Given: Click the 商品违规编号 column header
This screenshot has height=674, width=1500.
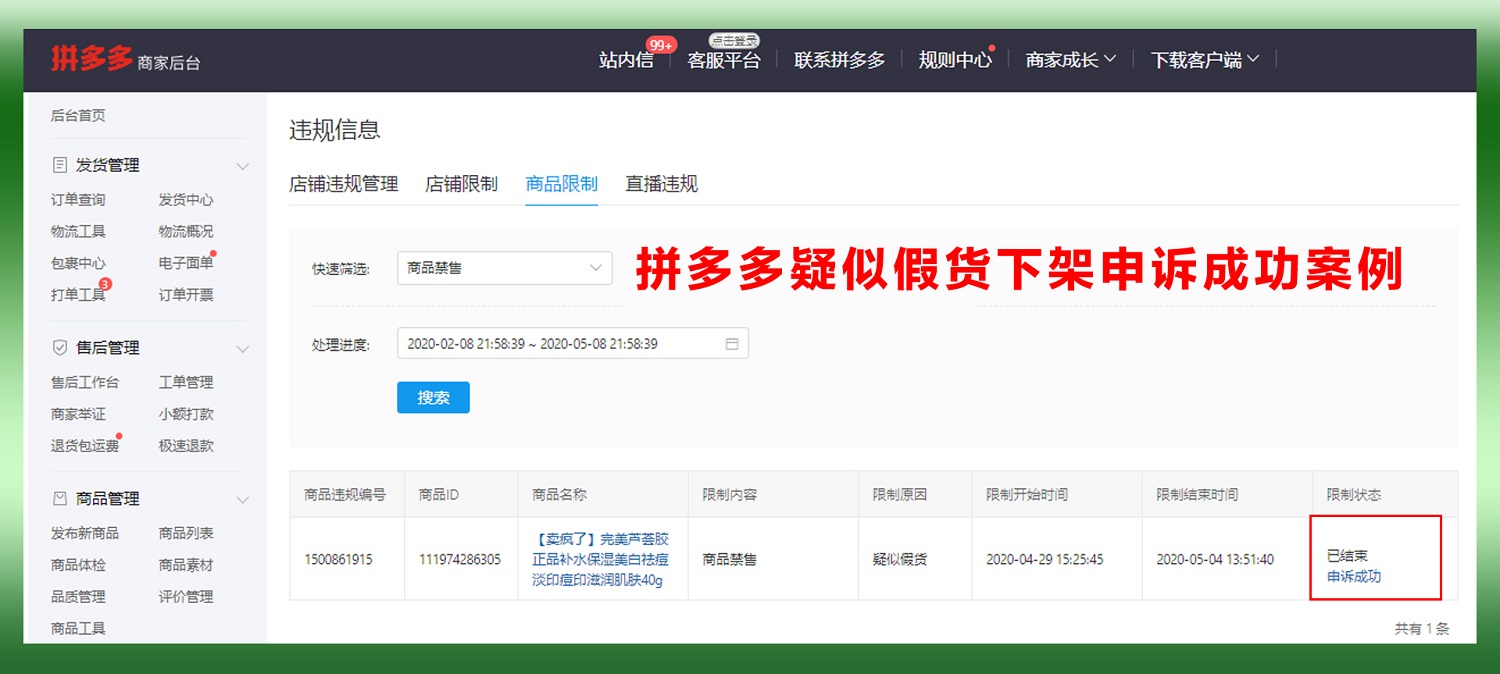Looking at the screenshot, I should coord(345,495).
